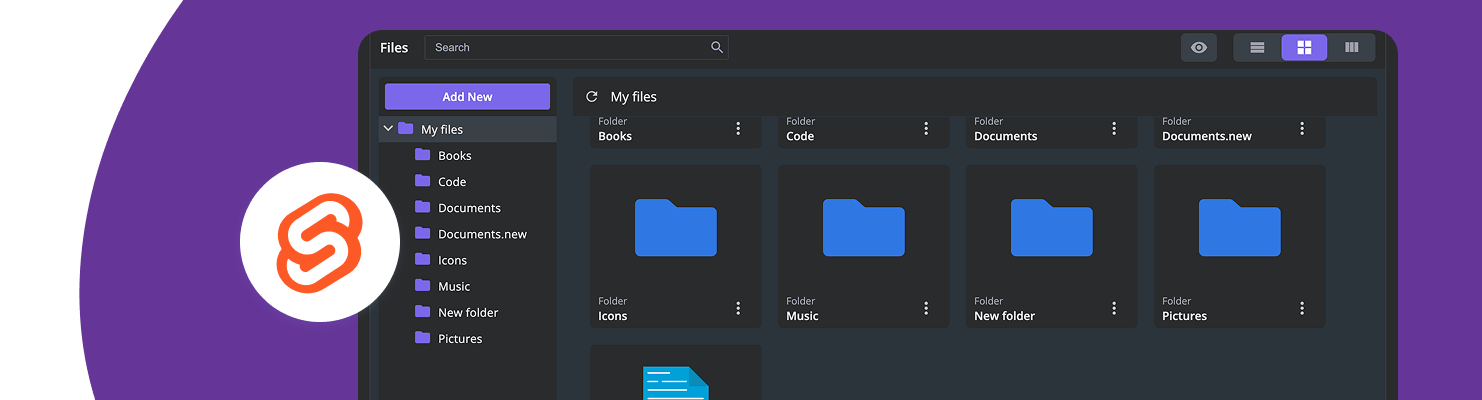Viewport: 1482px width, 400px height.
Task: Switch to grid cards view mode
Action: [1304, 48]
